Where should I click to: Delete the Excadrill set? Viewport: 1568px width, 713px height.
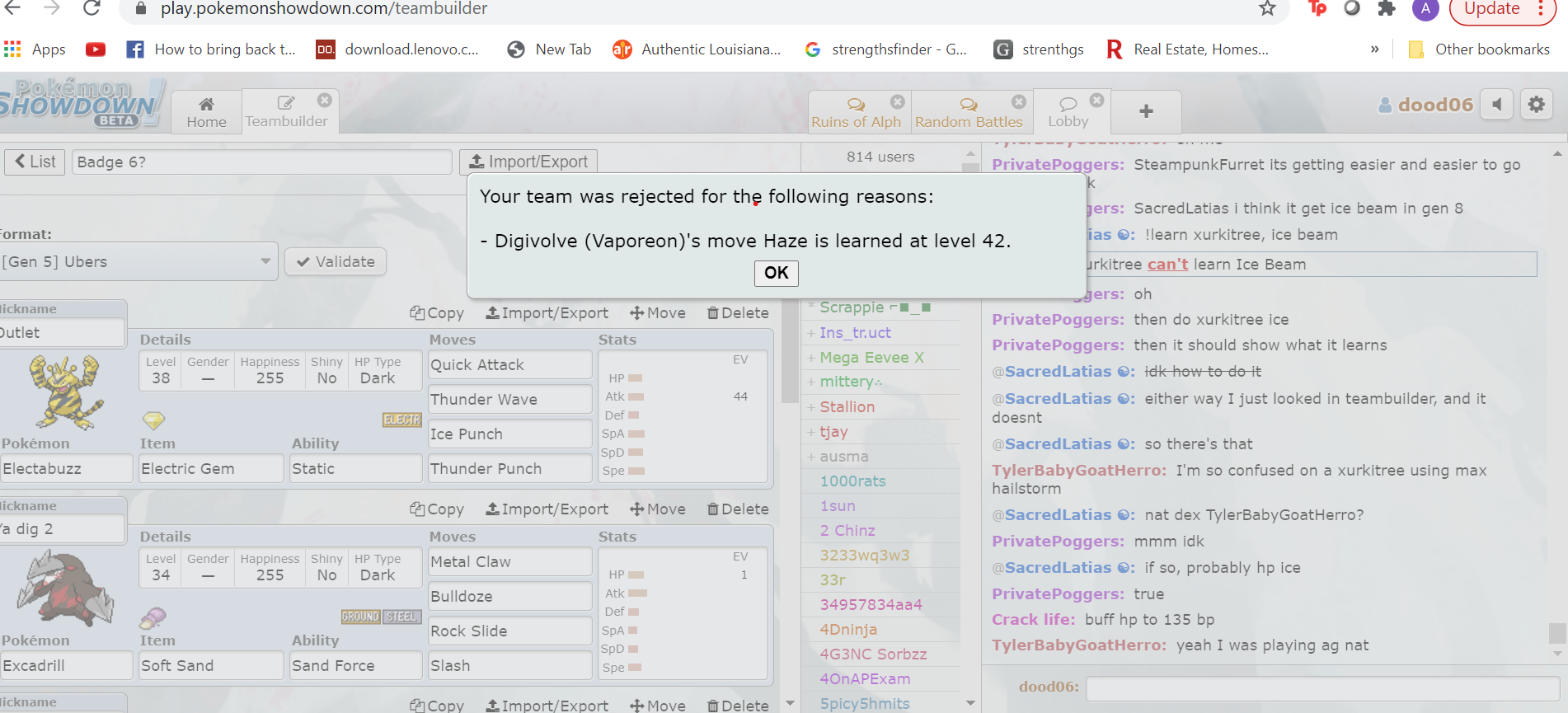tap(738, 509)
